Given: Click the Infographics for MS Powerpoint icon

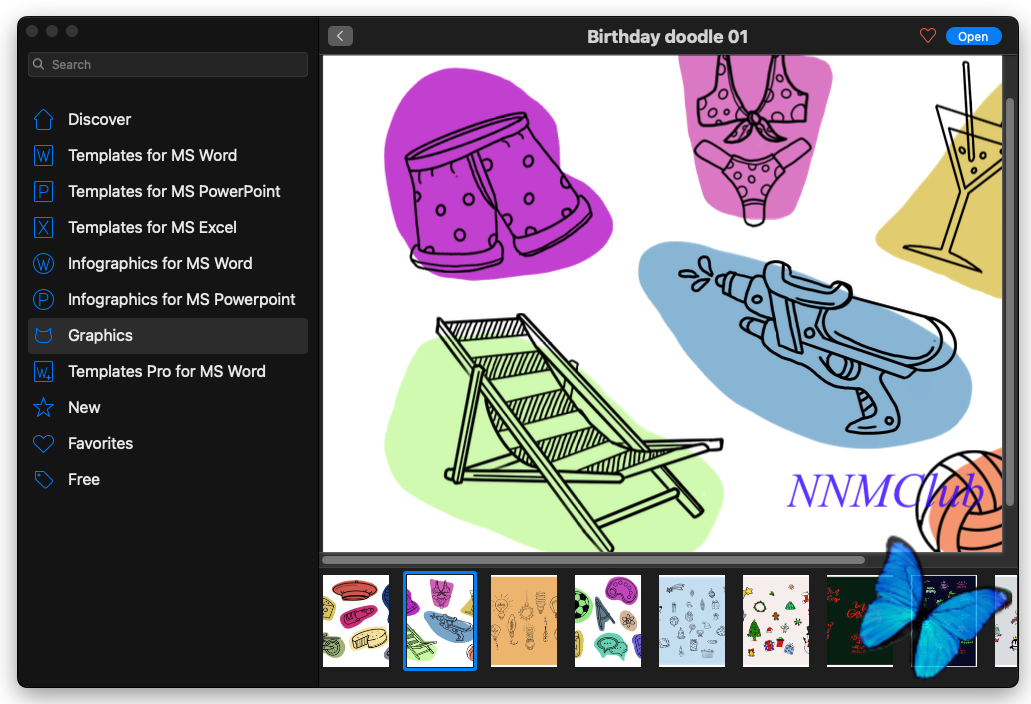Looking at the screenshot, I should point(43,300).
